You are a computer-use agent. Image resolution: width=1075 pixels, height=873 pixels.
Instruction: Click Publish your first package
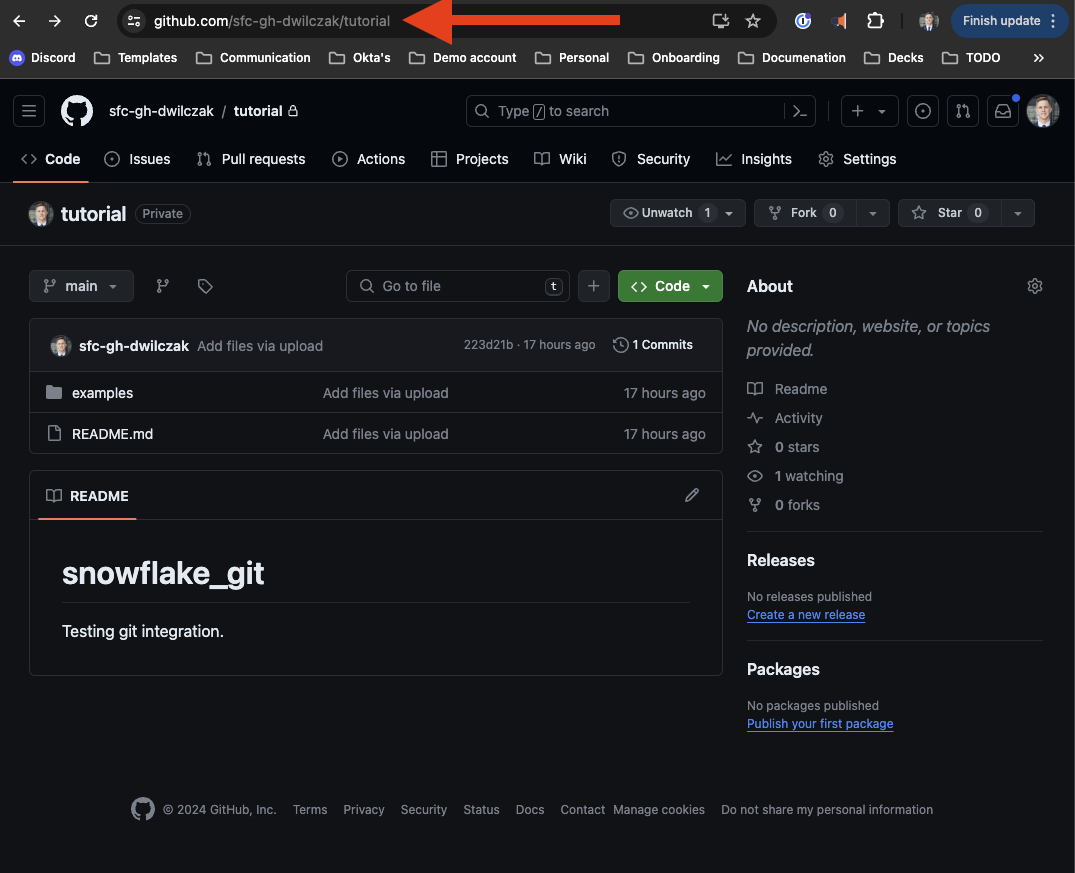[820, 724]
